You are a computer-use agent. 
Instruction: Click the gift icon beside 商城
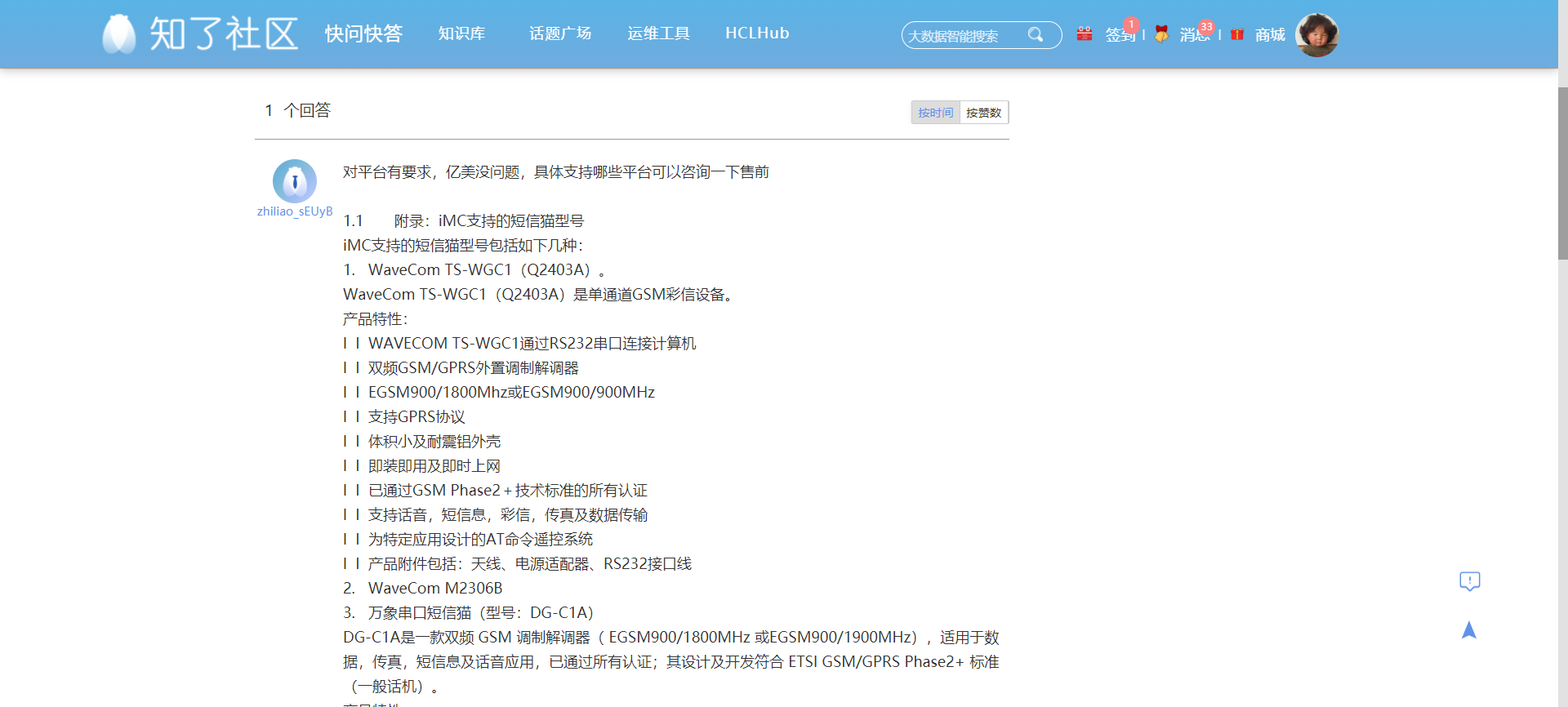tap(1237, 34)
